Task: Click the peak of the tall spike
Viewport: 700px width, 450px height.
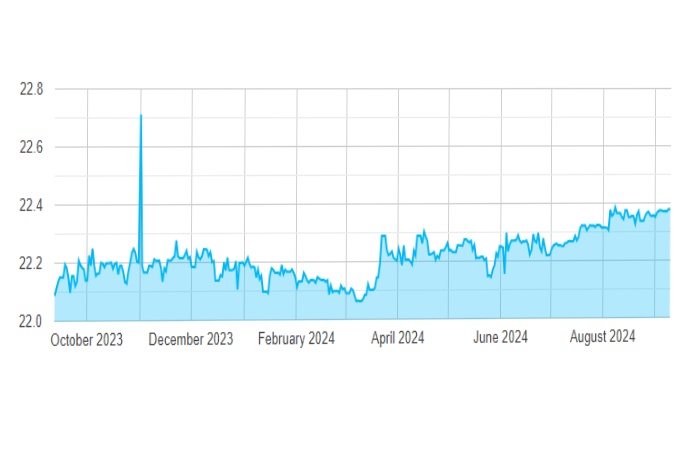Action: (141, 115)
